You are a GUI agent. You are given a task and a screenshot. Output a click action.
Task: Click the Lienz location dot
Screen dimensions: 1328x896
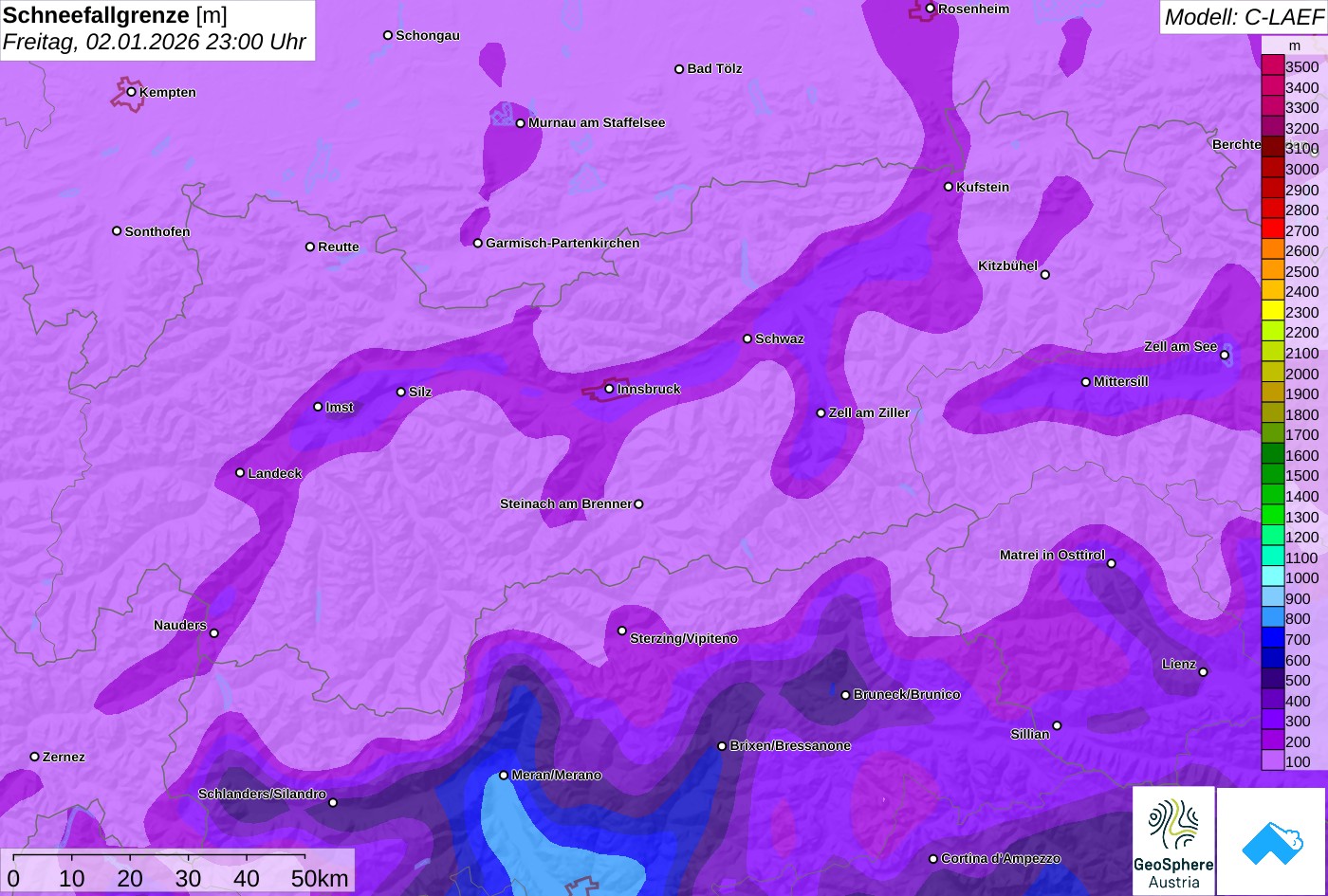click(1204, 672)
